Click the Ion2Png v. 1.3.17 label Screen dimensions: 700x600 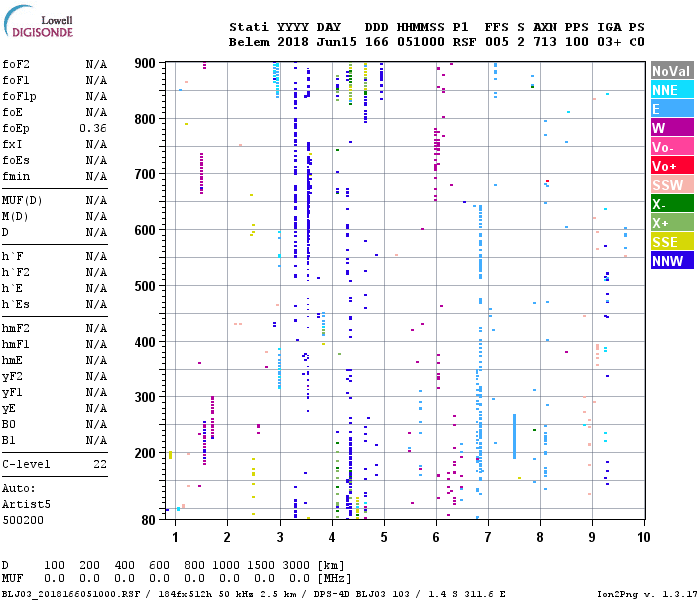[x=647, y=594]
